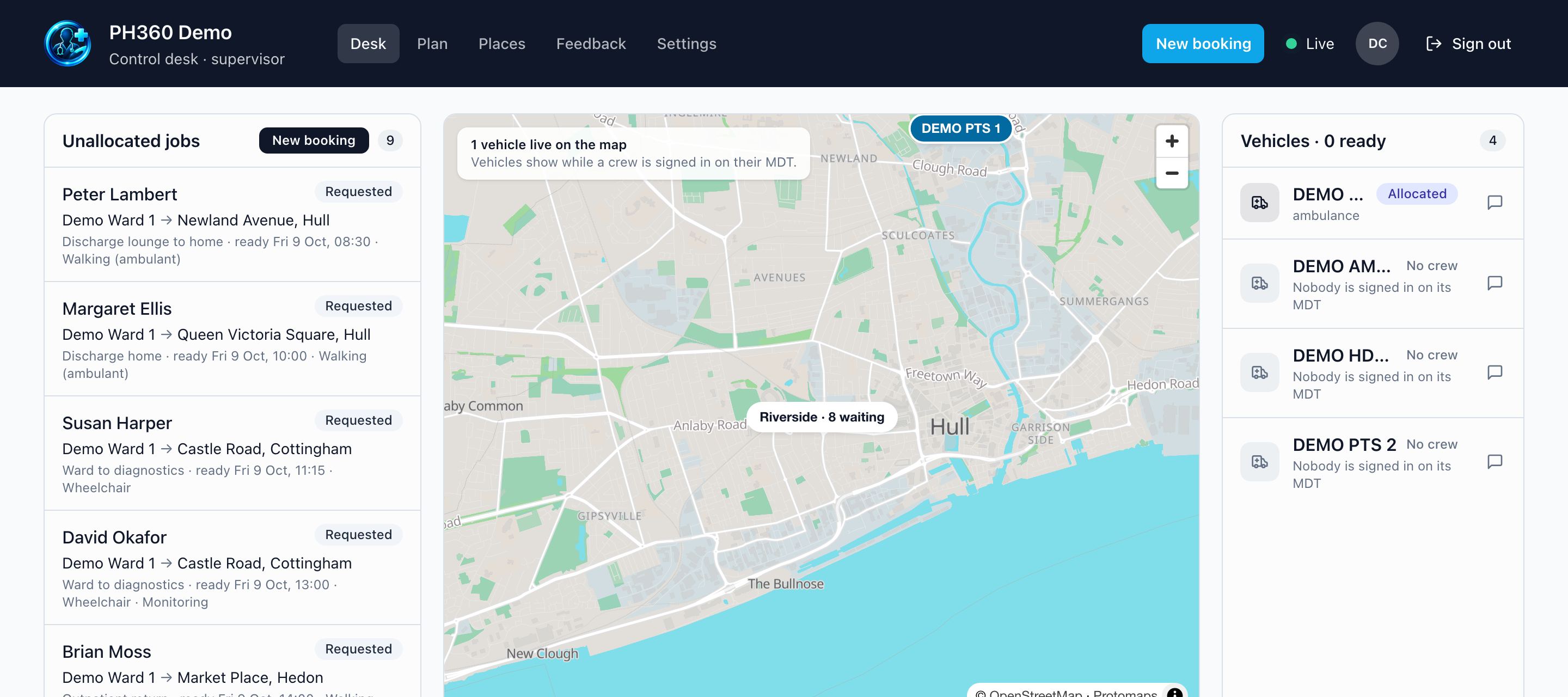
Task: Click vehicle icon beside DEMO AM
Action: tap(1259, 283)
